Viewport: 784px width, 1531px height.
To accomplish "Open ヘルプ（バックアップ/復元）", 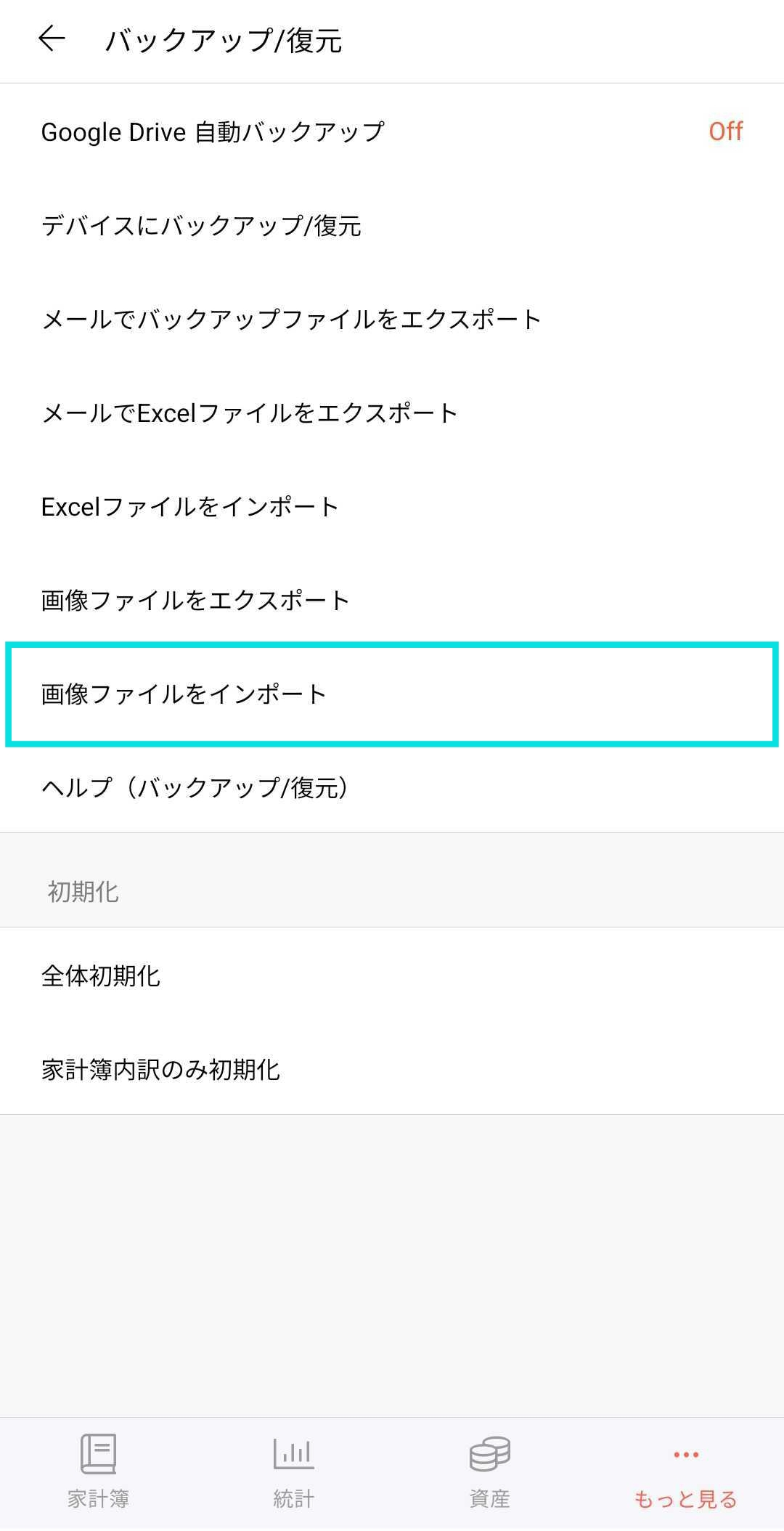I will click(x=195, y=788).
